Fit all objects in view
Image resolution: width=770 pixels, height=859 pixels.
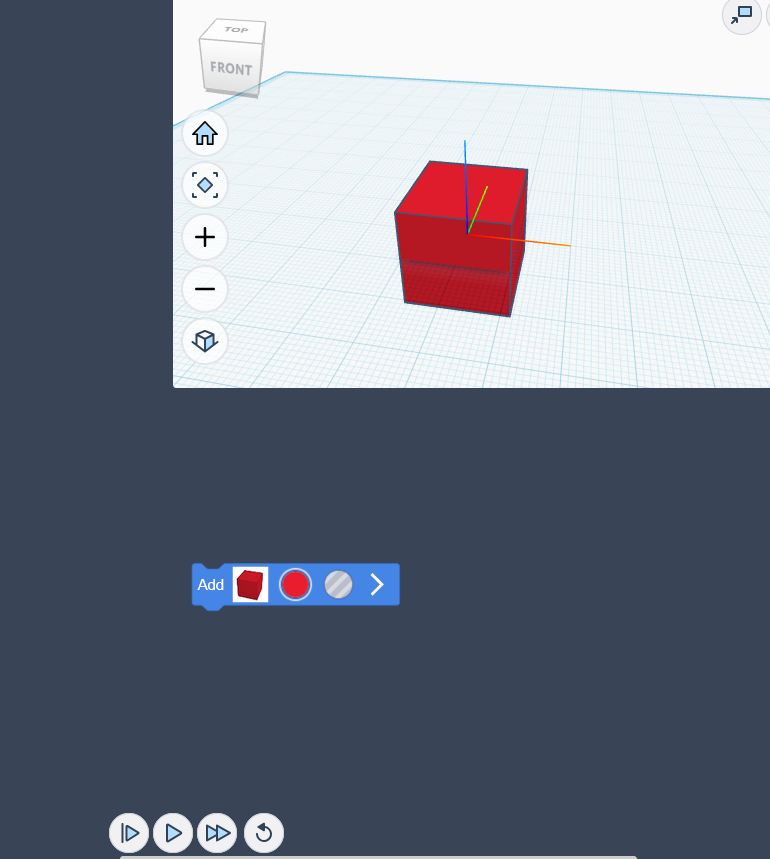pyautogui.click(x=205, y=185)
